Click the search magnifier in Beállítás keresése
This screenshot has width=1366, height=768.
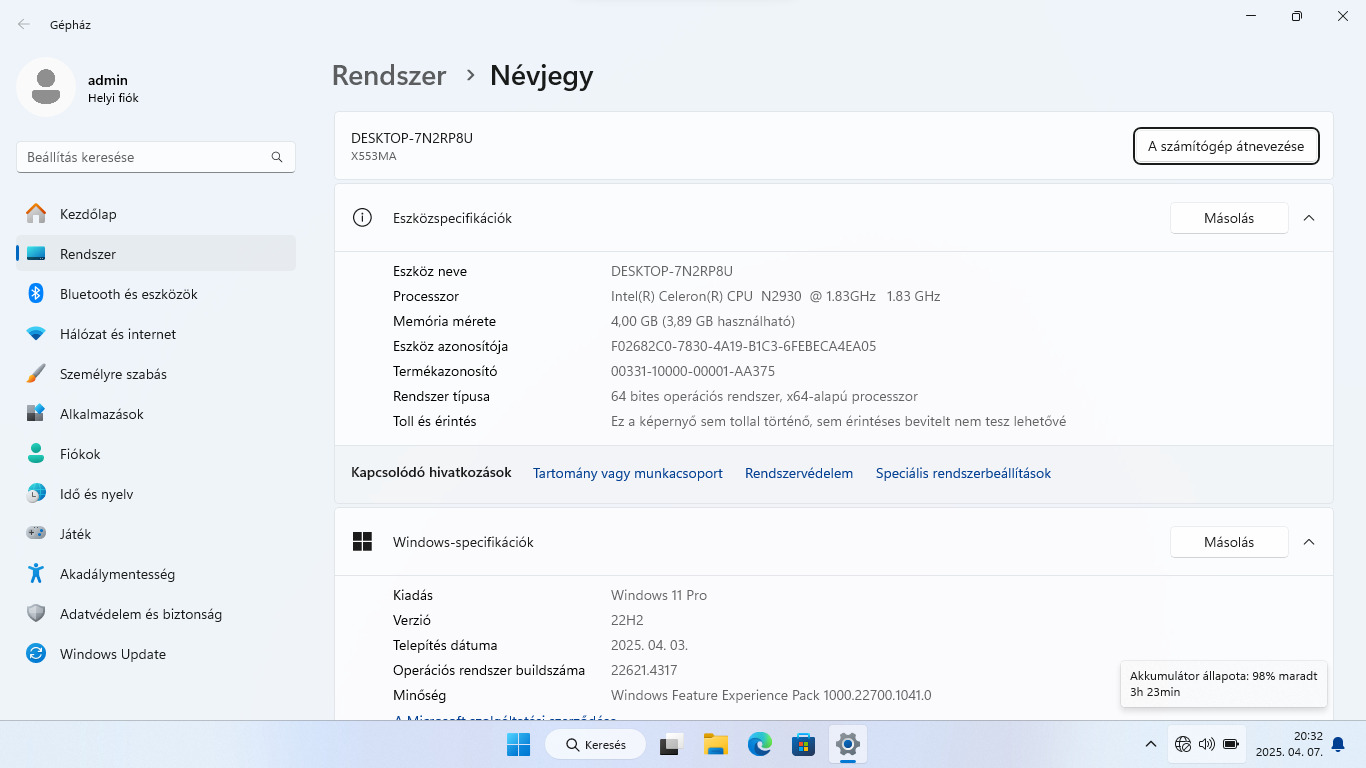click(277, 157)
